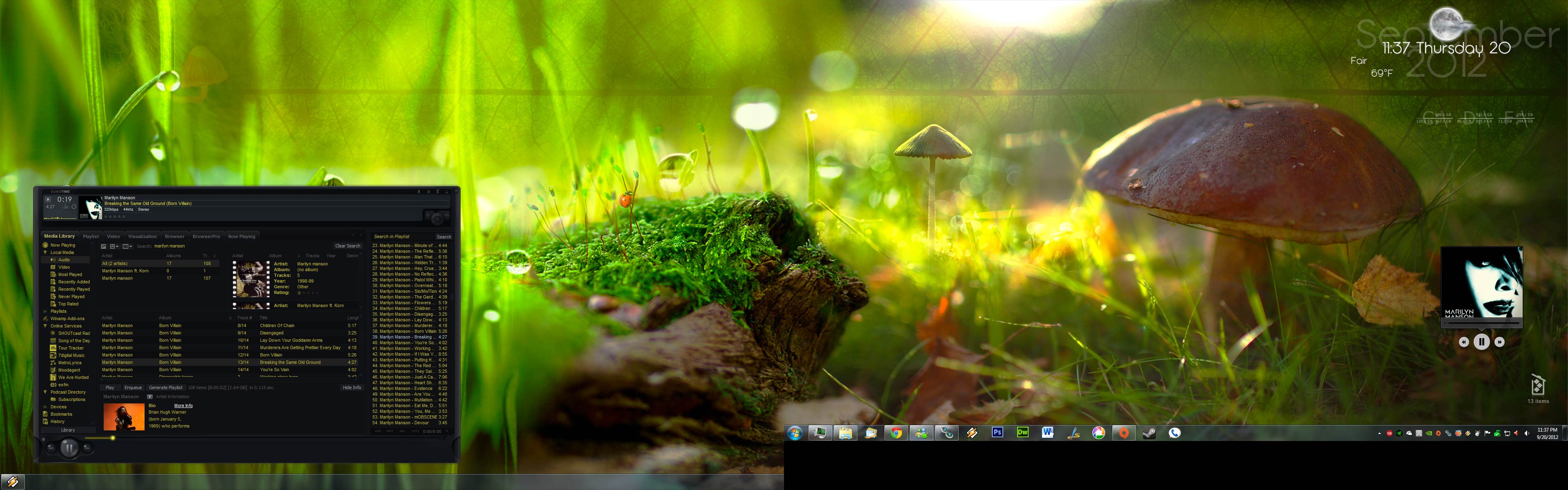
Task: Open MetroLyrics in Online Services
Action: pos(69,363)
